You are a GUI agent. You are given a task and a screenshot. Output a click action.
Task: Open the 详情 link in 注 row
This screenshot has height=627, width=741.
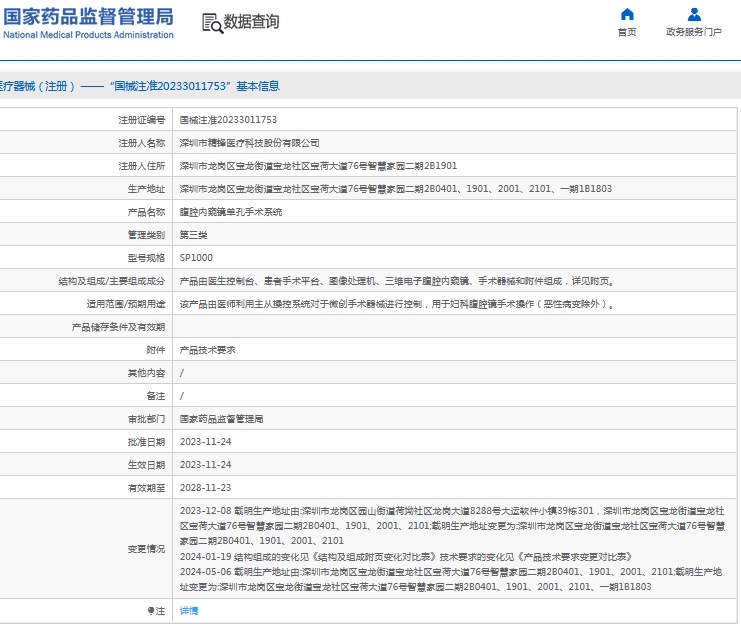pyautogui.click(x=189, y=611)
